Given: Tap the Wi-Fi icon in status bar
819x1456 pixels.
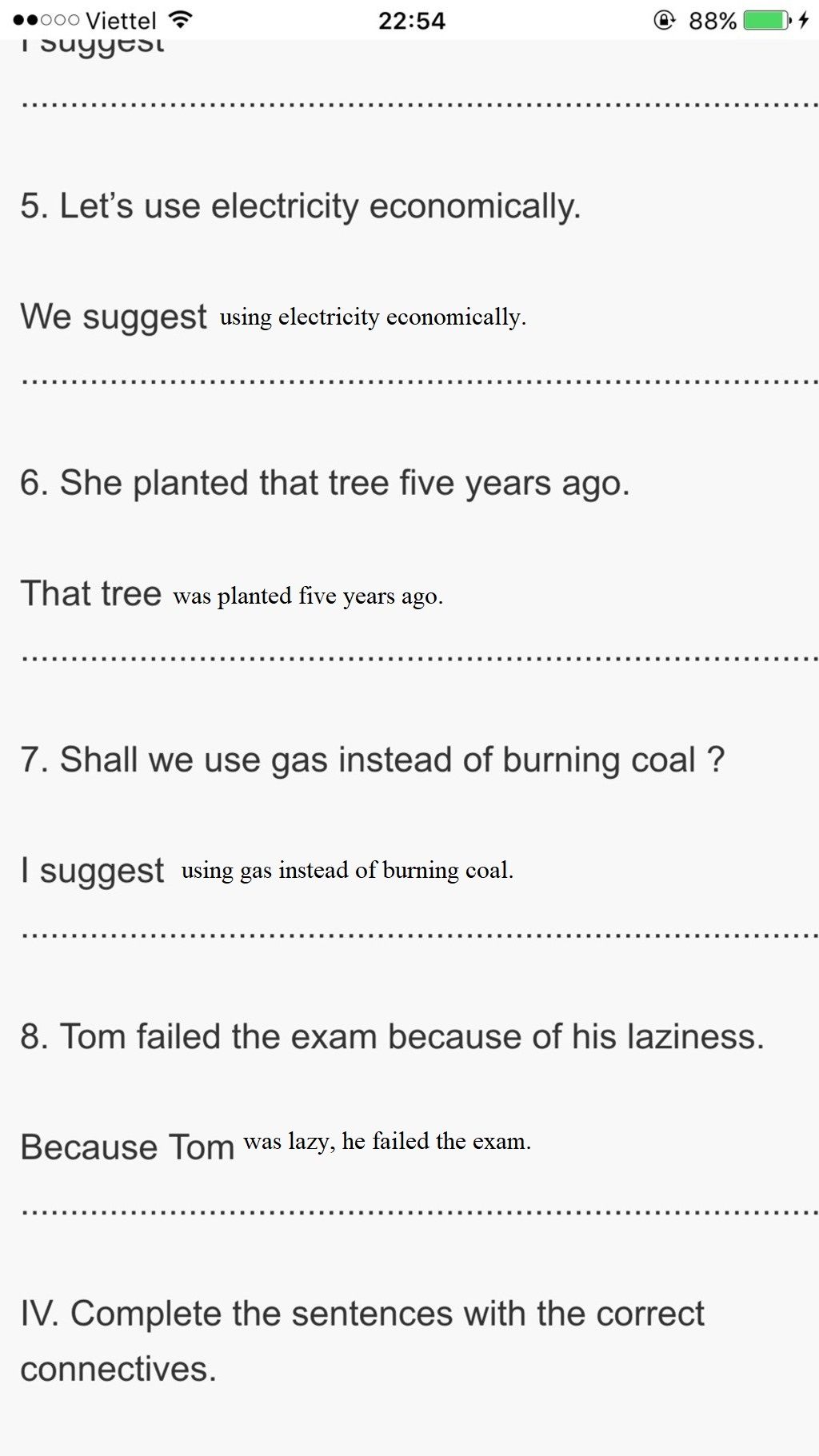Looking at the screenshot, I should point(182,20).
